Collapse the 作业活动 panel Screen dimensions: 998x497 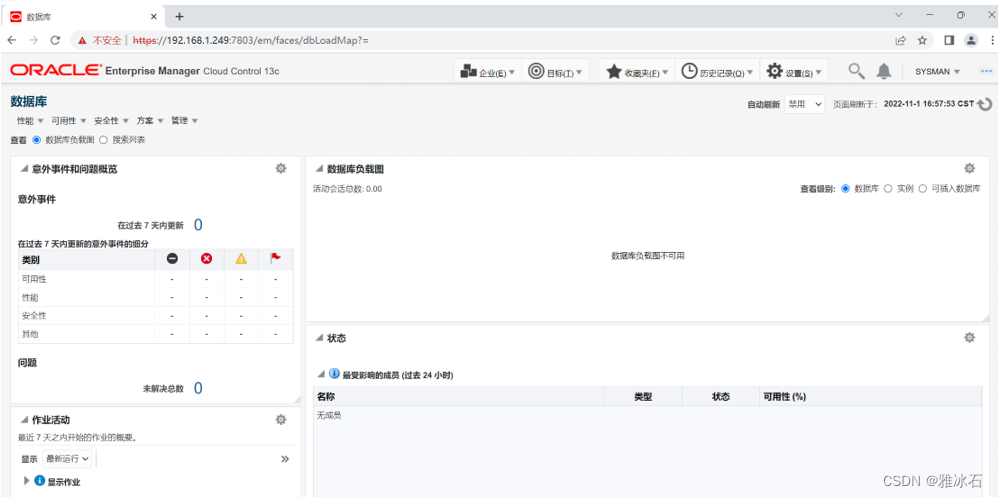tap(24, 419)
